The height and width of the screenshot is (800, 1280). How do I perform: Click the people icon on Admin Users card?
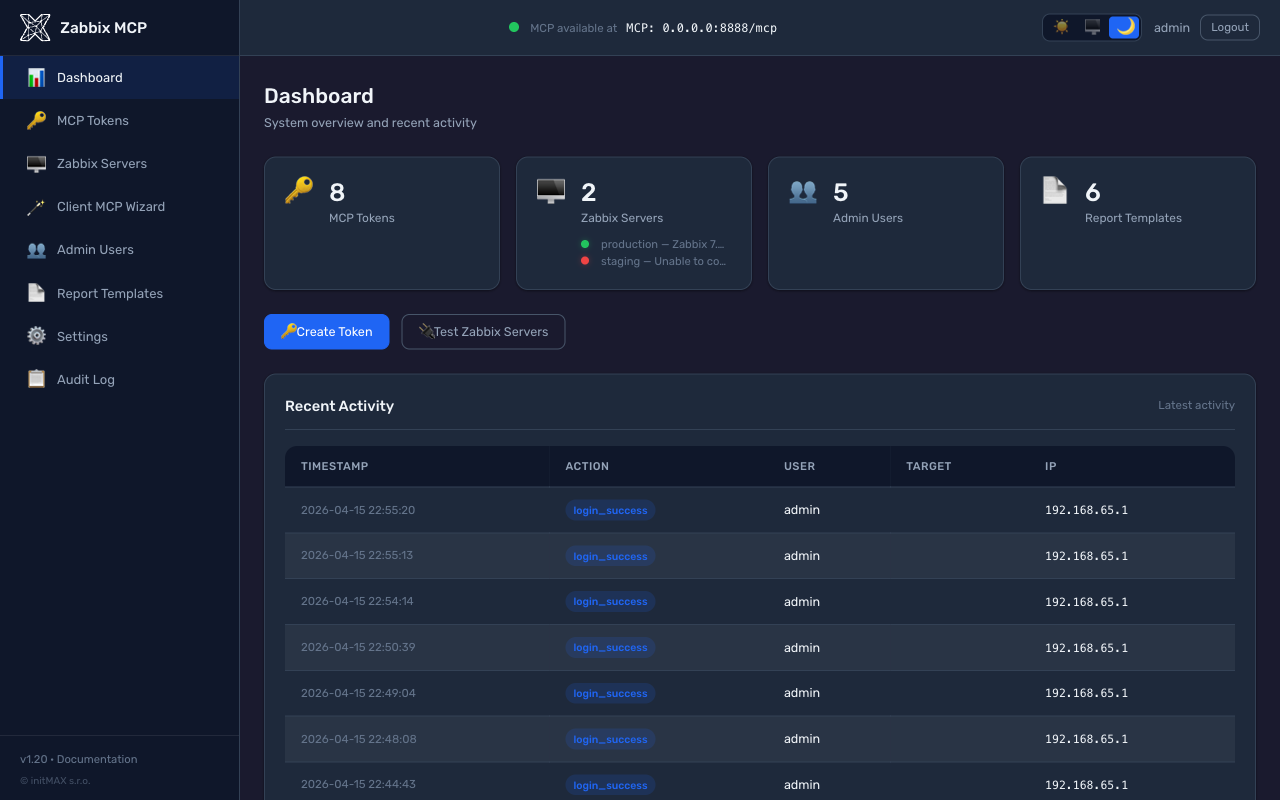coord(803,190)
